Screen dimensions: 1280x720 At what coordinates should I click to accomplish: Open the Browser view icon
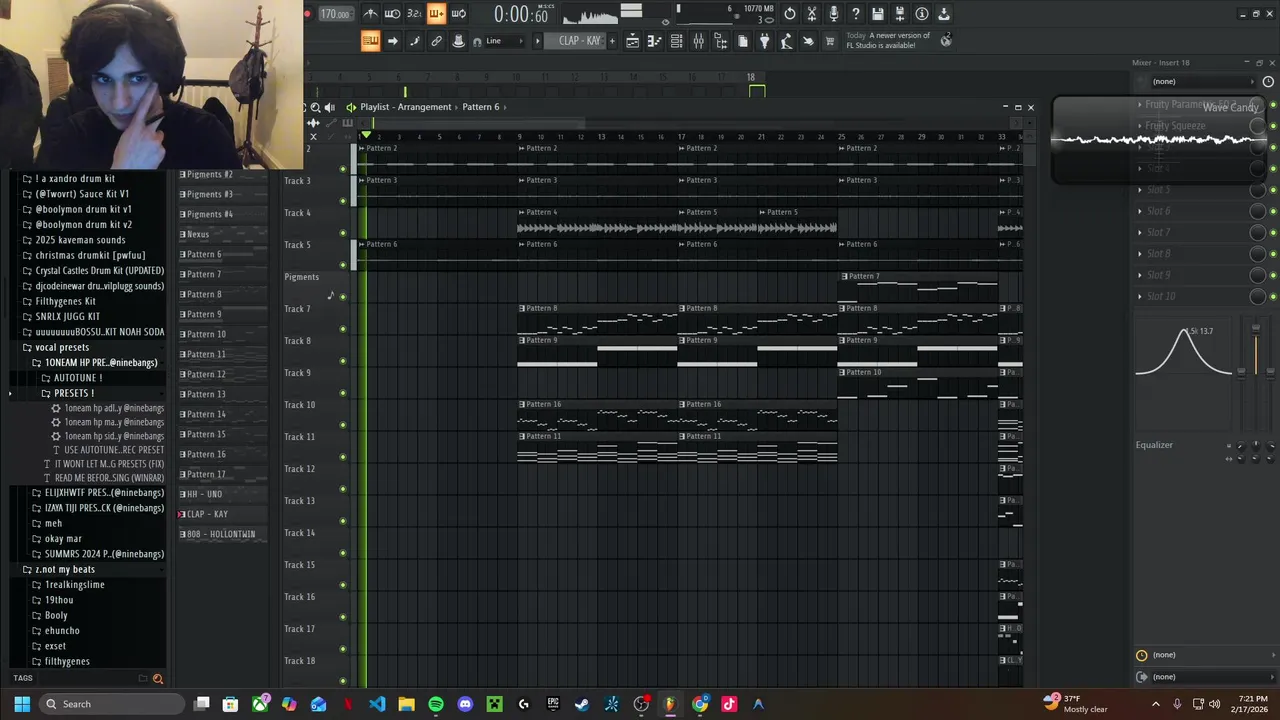point(720,41)
